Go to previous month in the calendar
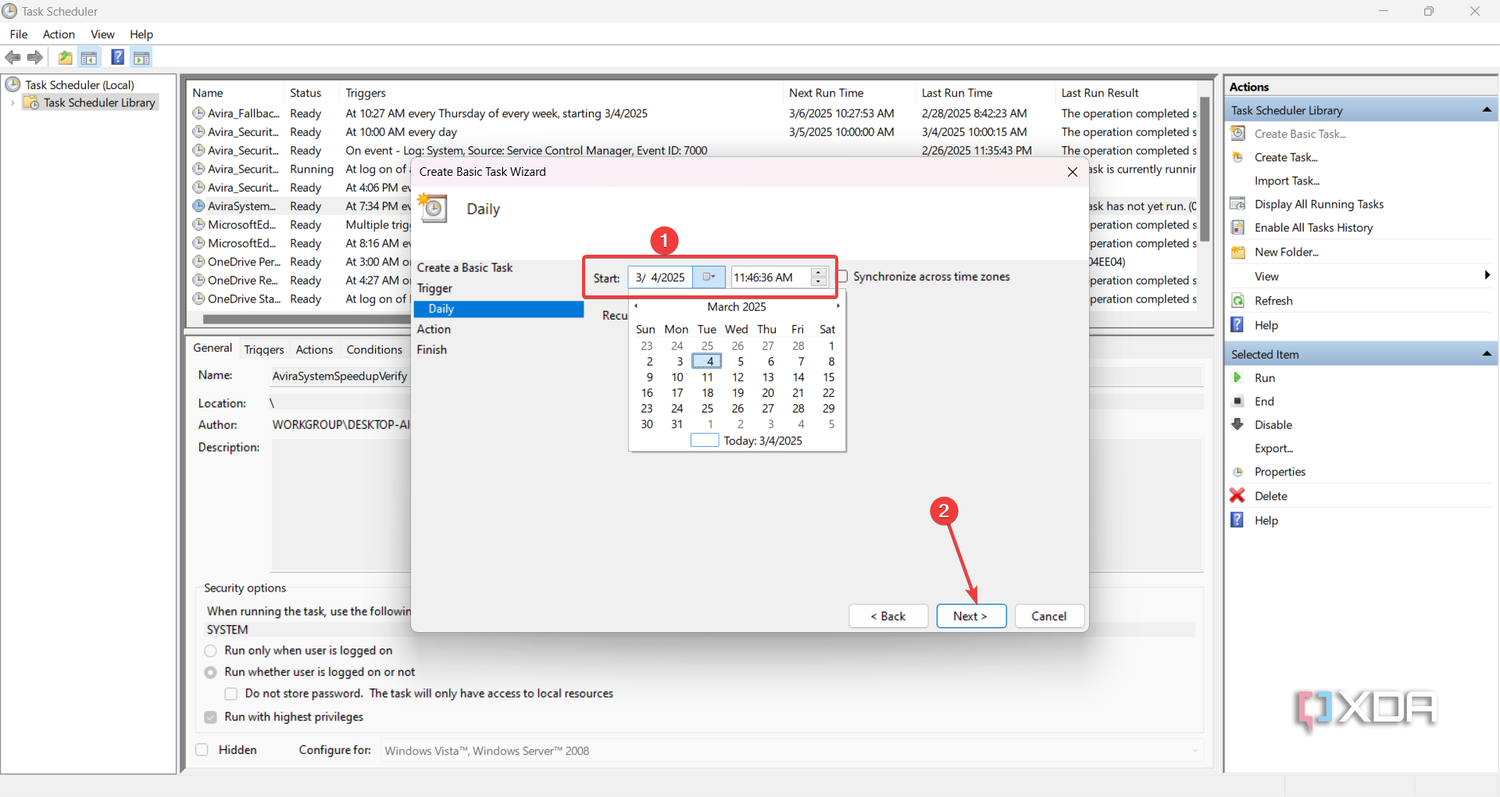 [636, 307]
